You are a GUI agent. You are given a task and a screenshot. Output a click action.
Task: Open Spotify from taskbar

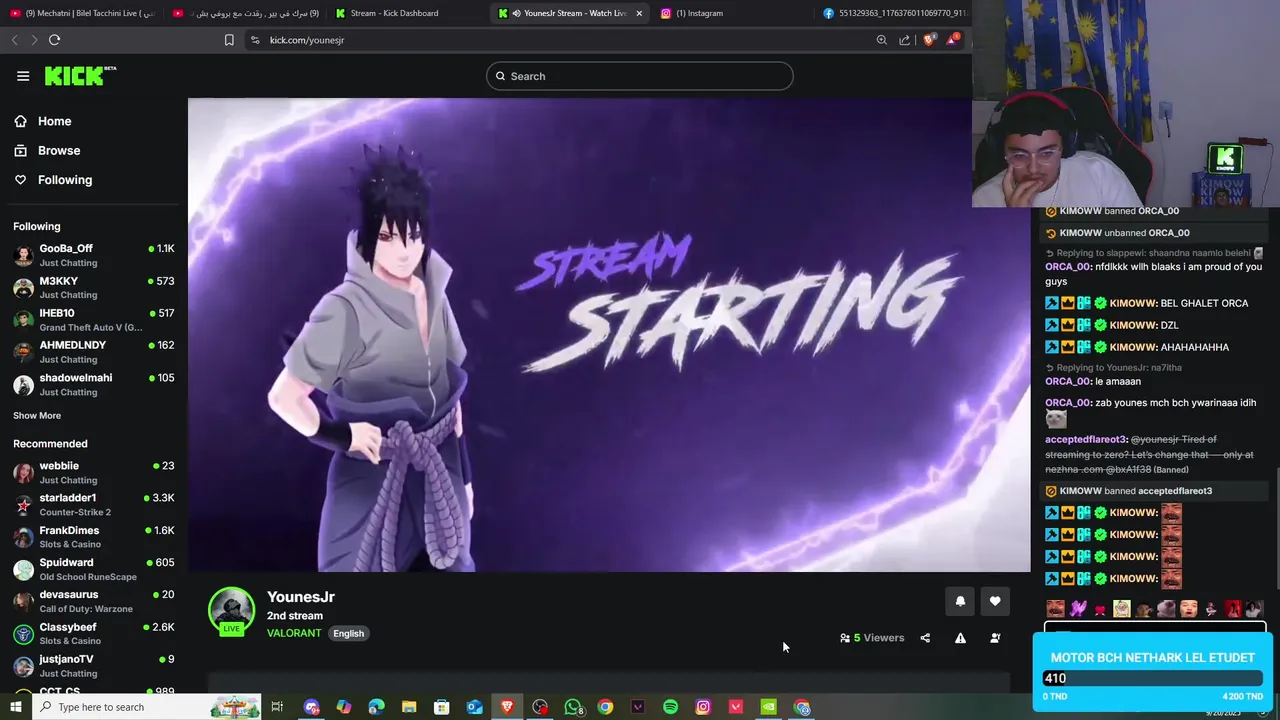point(670,707)
